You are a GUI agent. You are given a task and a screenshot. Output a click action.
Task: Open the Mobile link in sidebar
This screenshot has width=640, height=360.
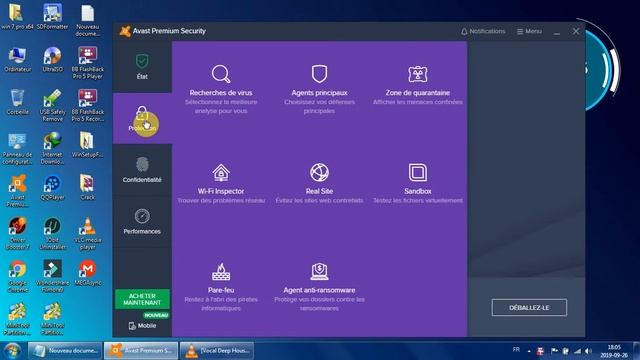pyautogui.click(x=142, y=326)
